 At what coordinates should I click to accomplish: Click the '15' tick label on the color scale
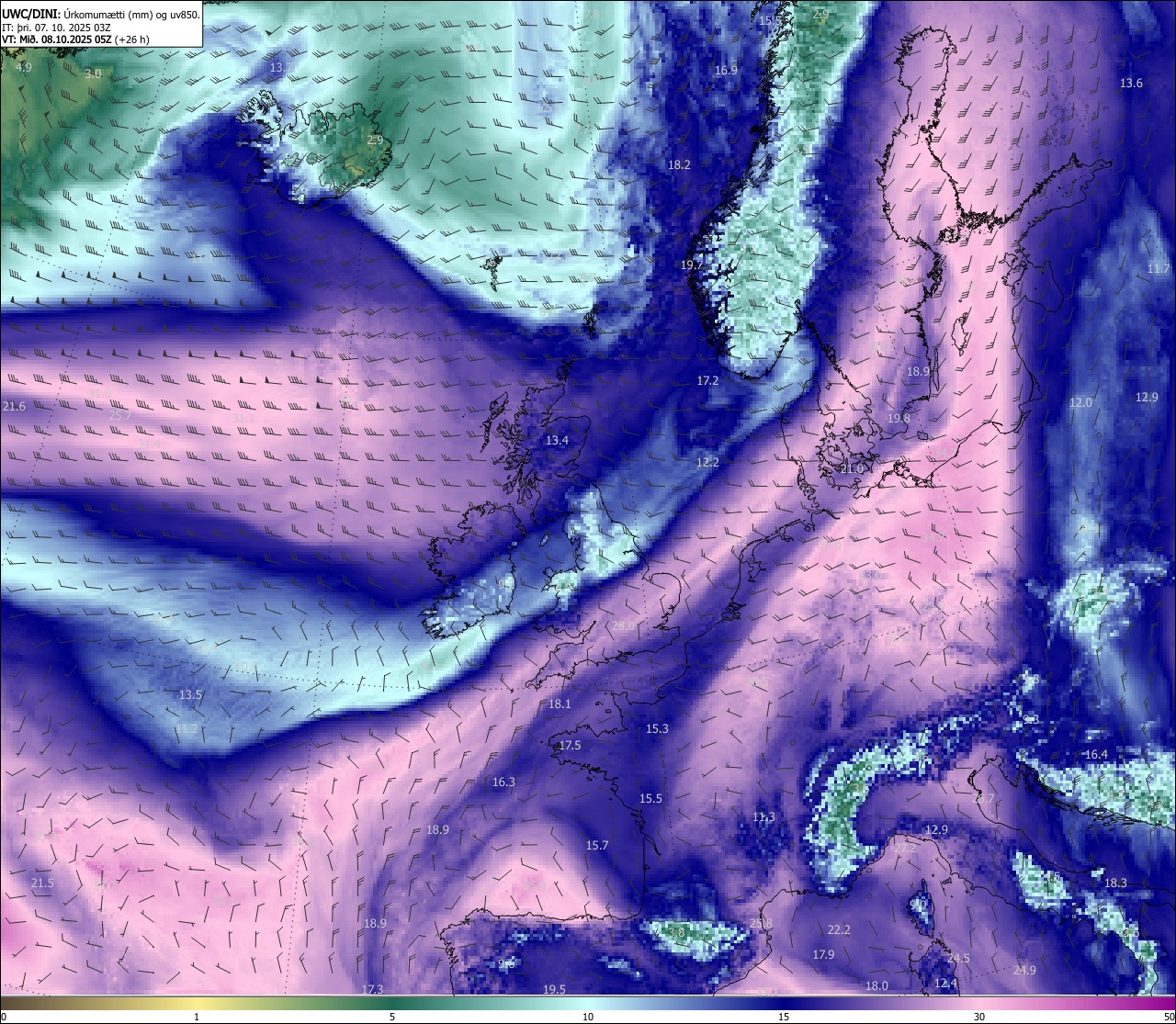tap(784, 1017)
